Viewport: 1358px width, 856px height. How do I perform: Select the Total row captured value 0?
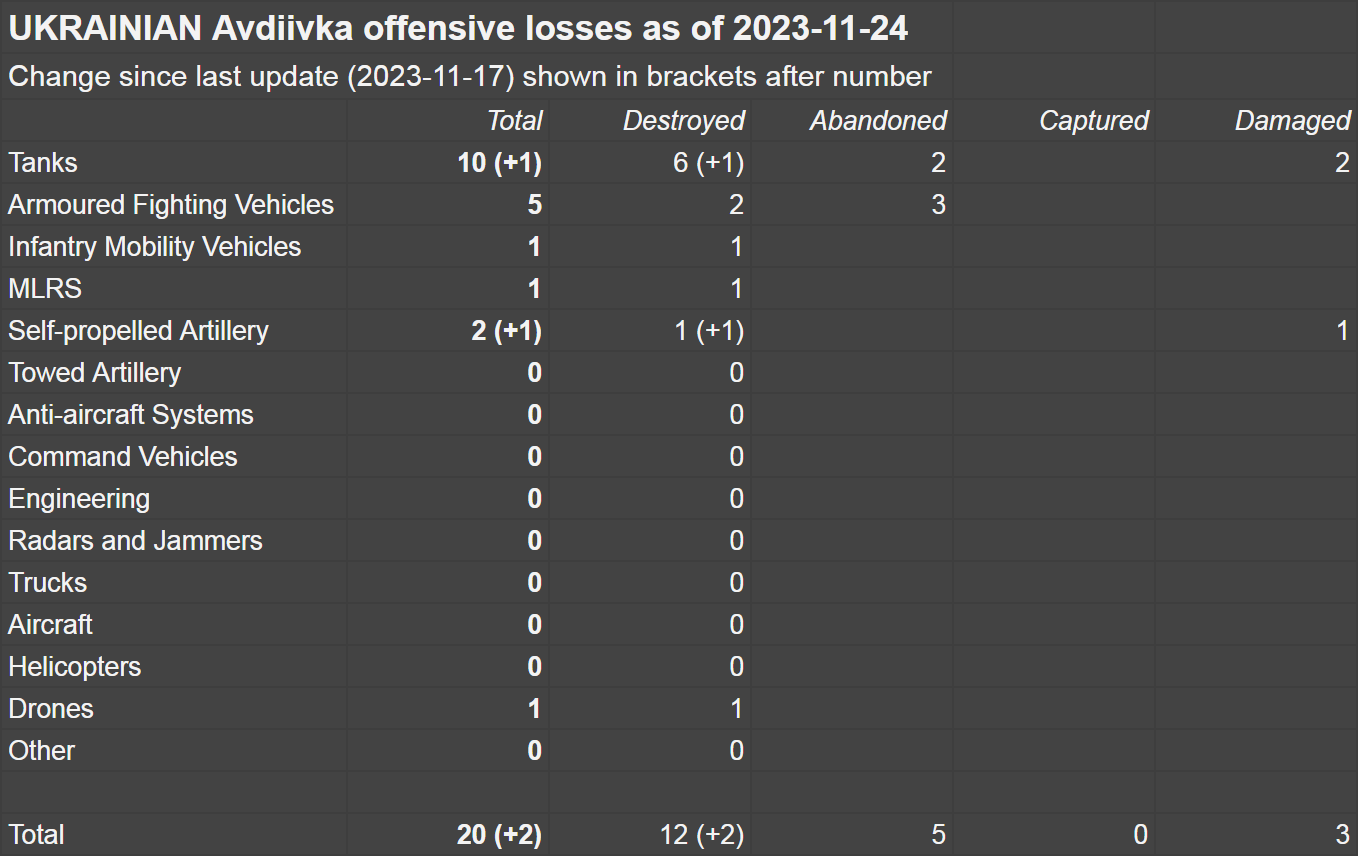[1139, 835]
